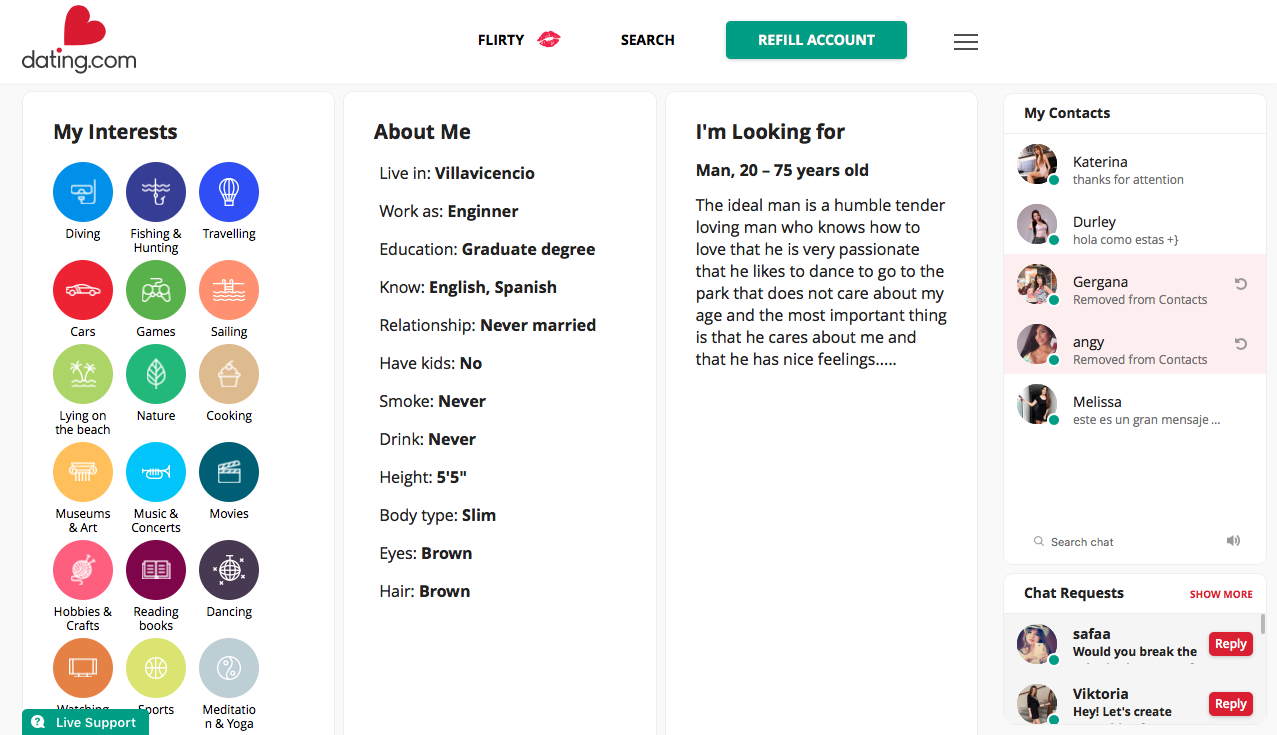The height and width of the screenshot is (735, 1277).
Task: Click the Travelling hot air balloon icon
Action: point(229,191)
